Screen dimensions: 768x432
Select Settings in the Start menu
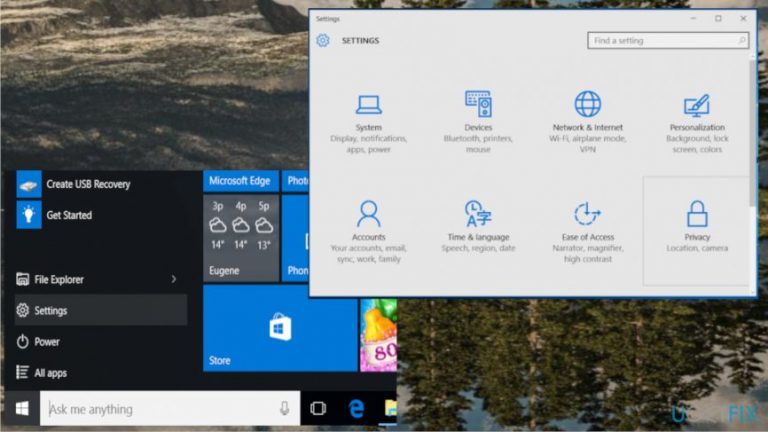100,310
